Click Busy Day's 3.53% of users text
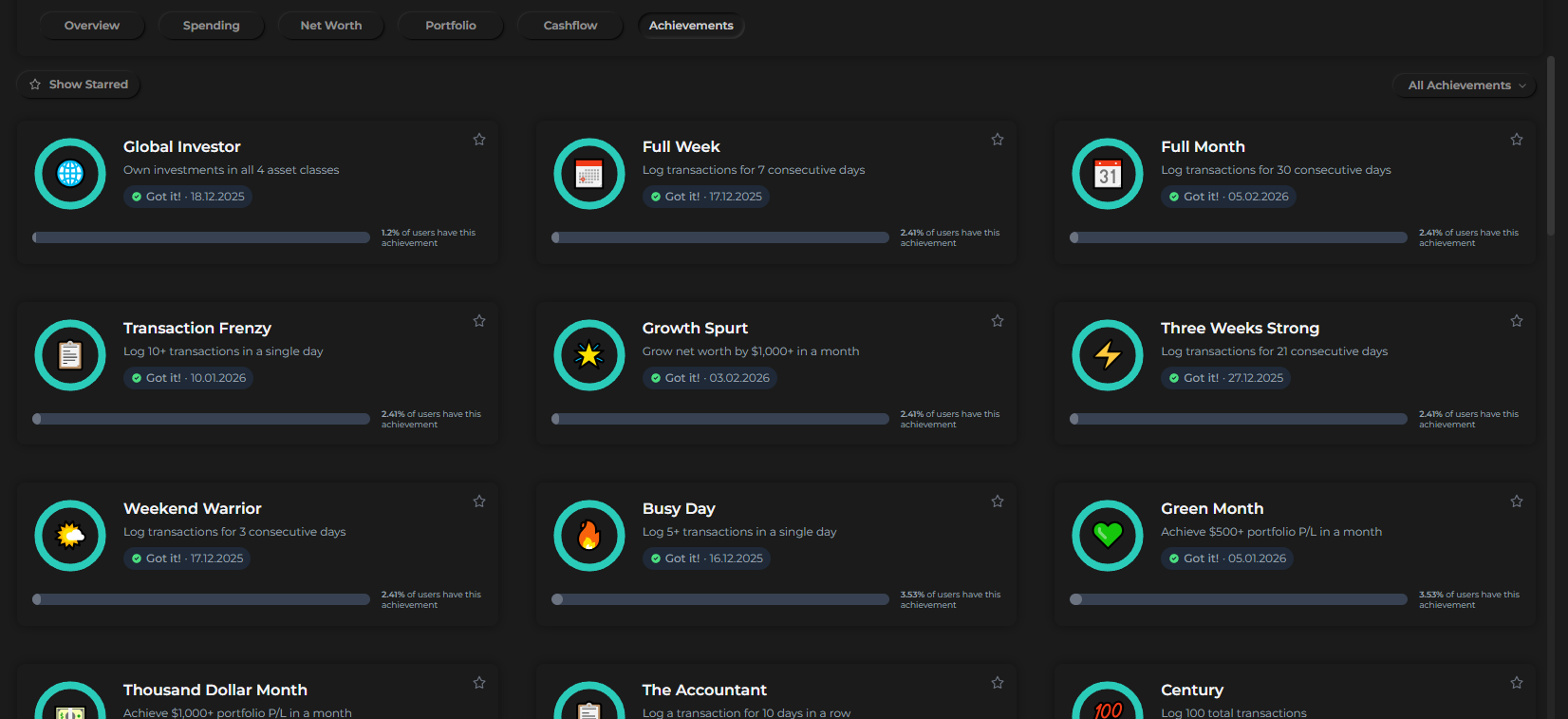 [x=950, y=599]
